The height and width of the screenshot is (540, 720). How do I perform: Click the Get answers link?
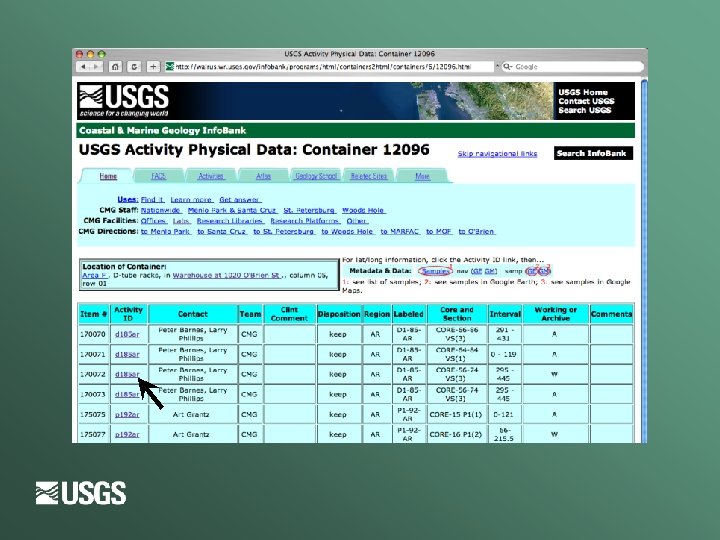240,200
